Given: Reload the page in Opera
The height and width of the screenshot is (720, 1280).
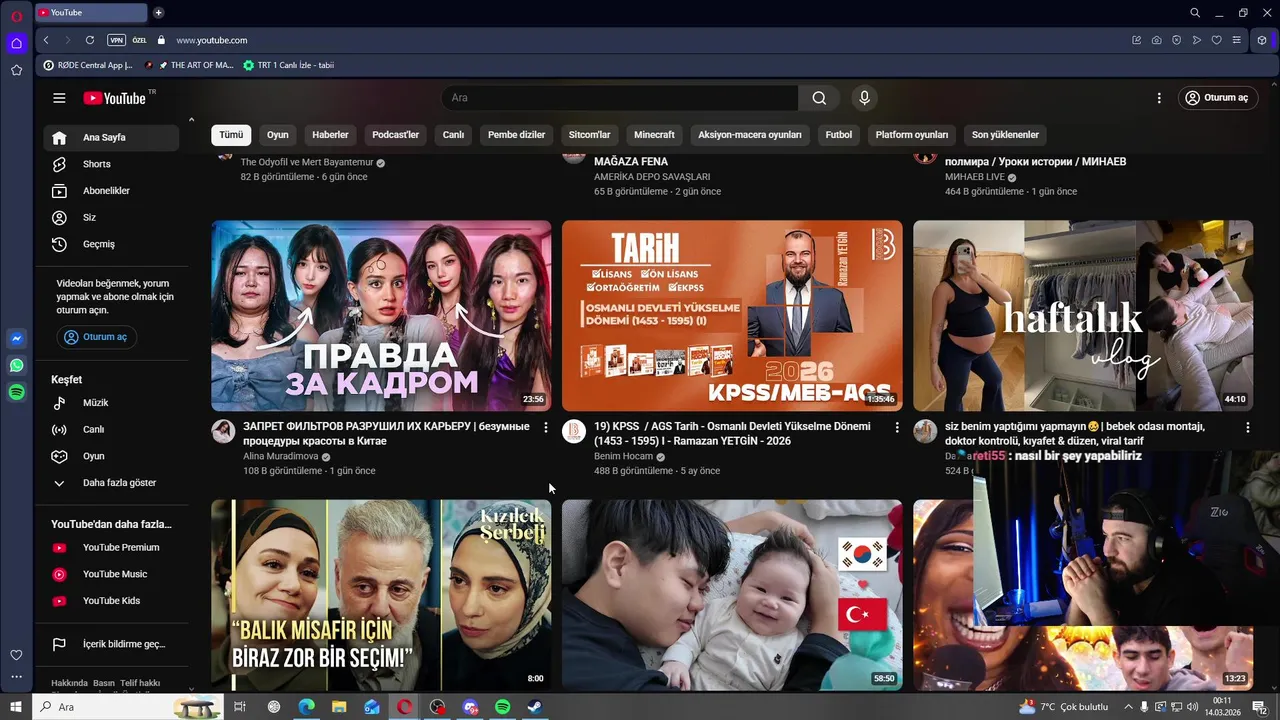Looking at the screenshot, I should [90, 40].
